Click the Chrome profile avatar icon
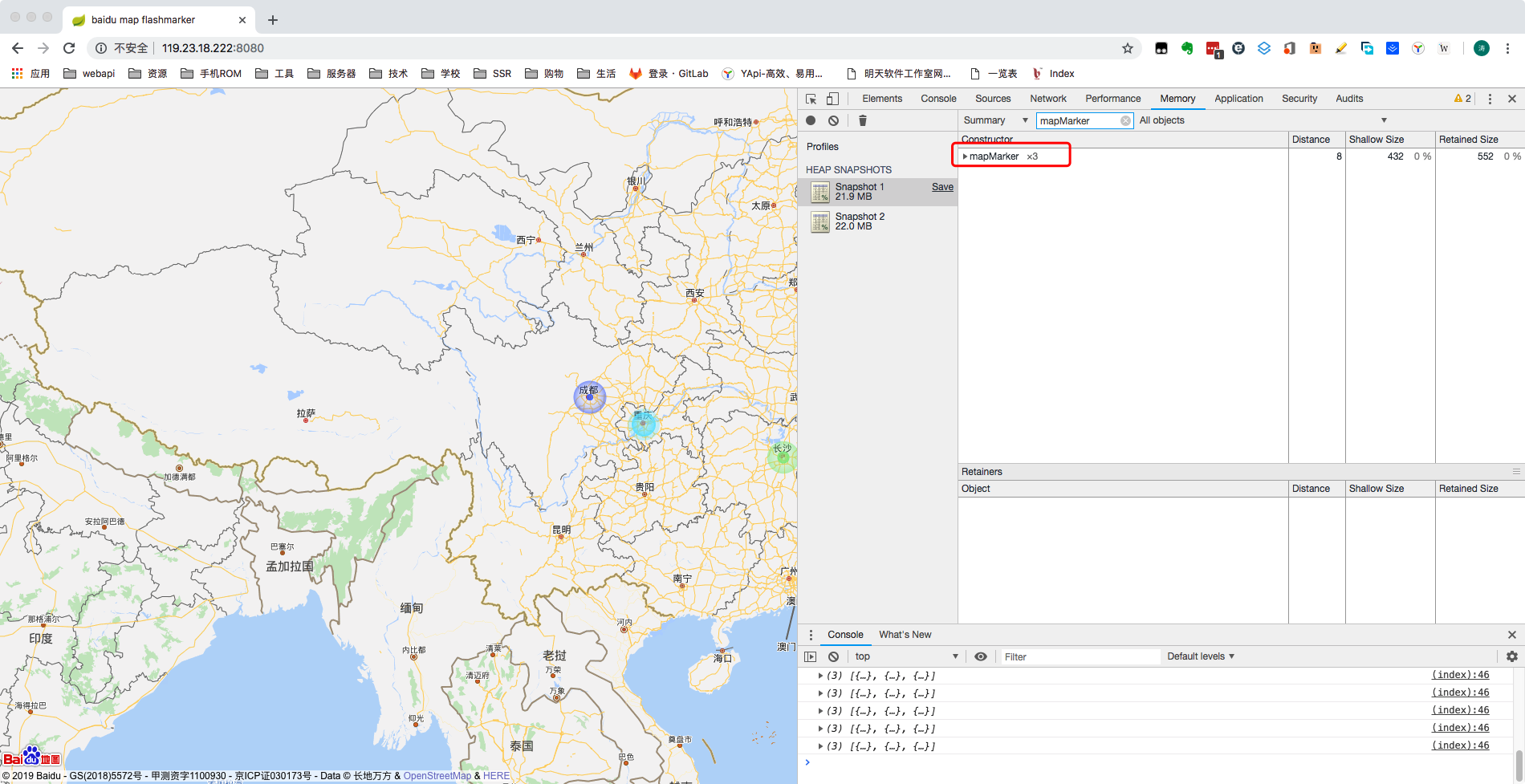1525x784 pixels. pyautogui.click(x=1482, y=48)
